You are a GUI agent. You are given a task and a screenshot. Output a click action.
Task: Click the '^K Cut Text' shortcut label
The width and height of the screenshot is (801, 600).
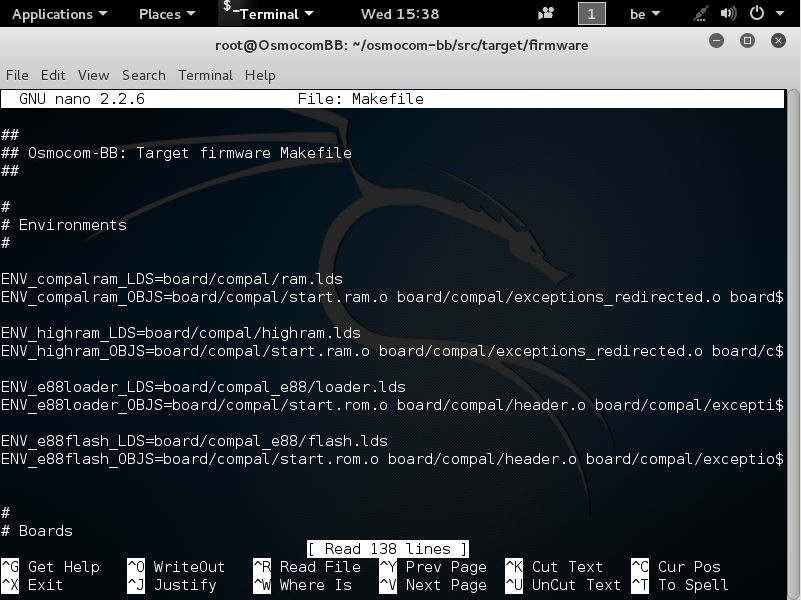pyautogui.click(x=554, y=567)
